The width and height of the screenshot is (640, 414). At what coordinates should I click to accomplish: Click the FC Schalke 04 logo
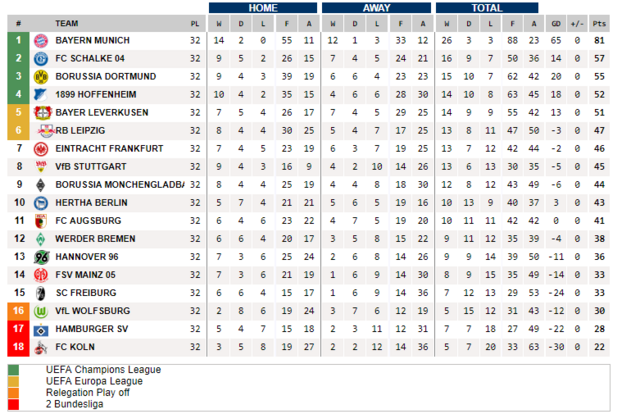coord(41,58)
